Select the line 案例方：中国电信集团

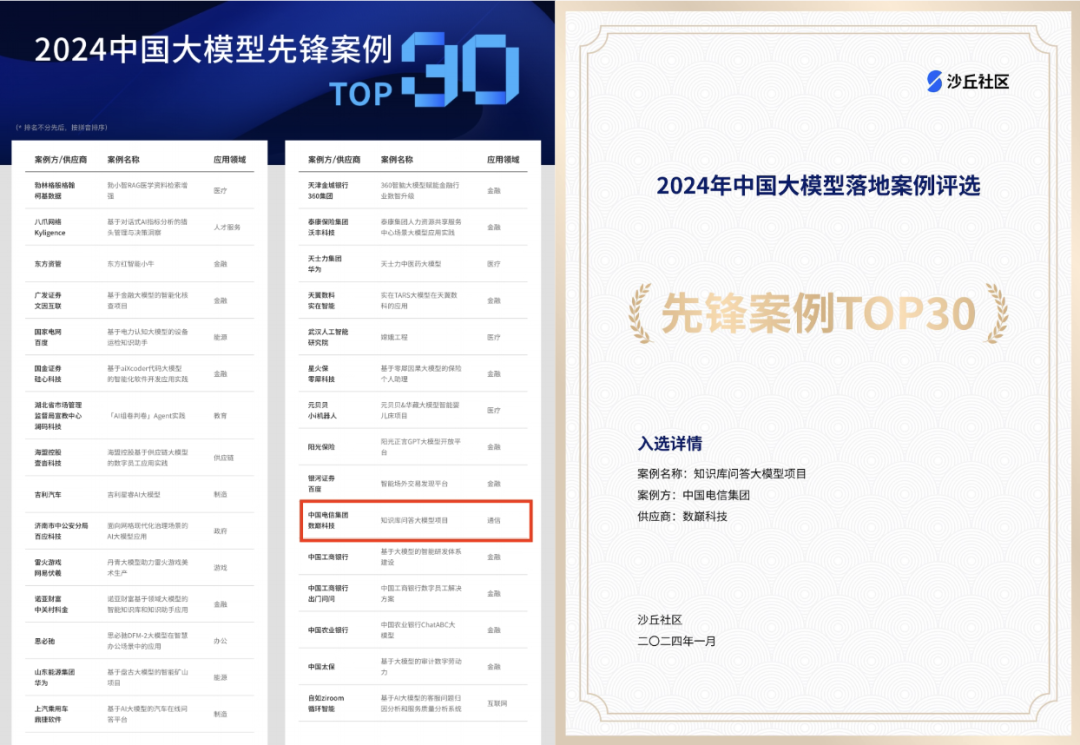[x=694, y=495]
